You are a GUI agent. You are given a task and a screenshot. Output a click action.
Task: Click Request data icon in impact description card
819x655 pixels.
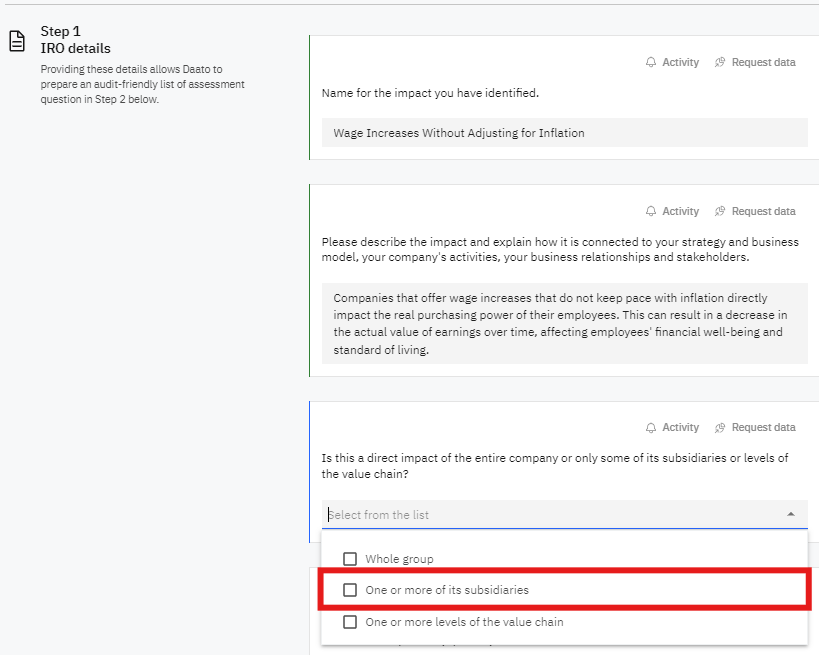720,211
